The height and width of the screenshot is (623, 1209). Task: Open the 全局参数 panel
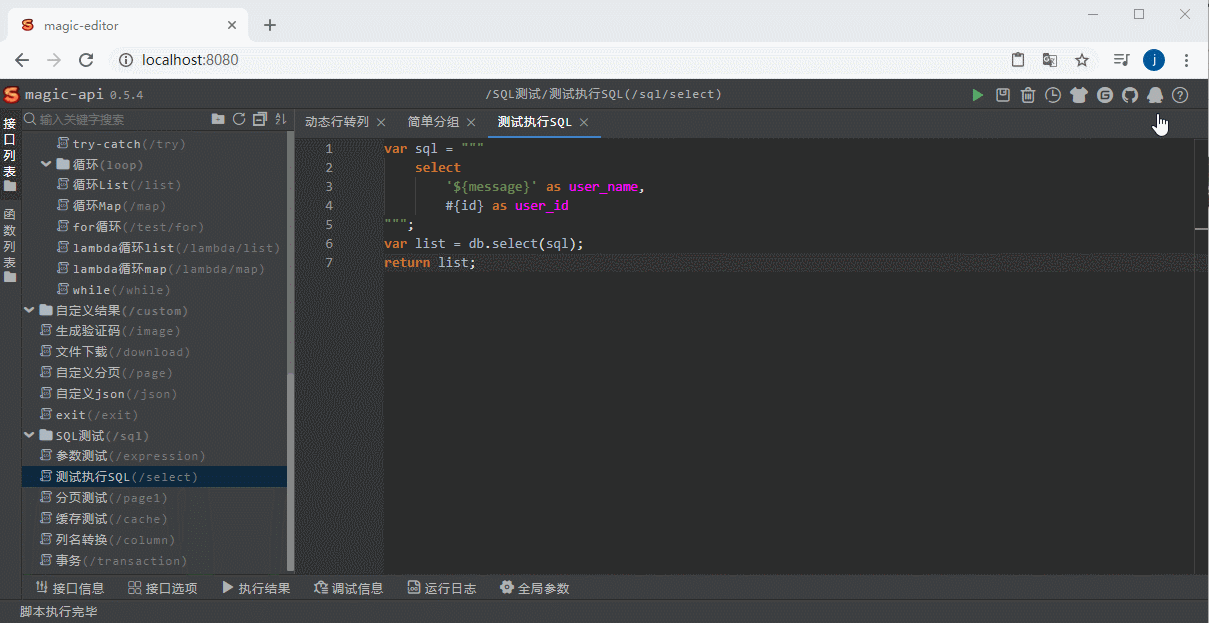535,587
